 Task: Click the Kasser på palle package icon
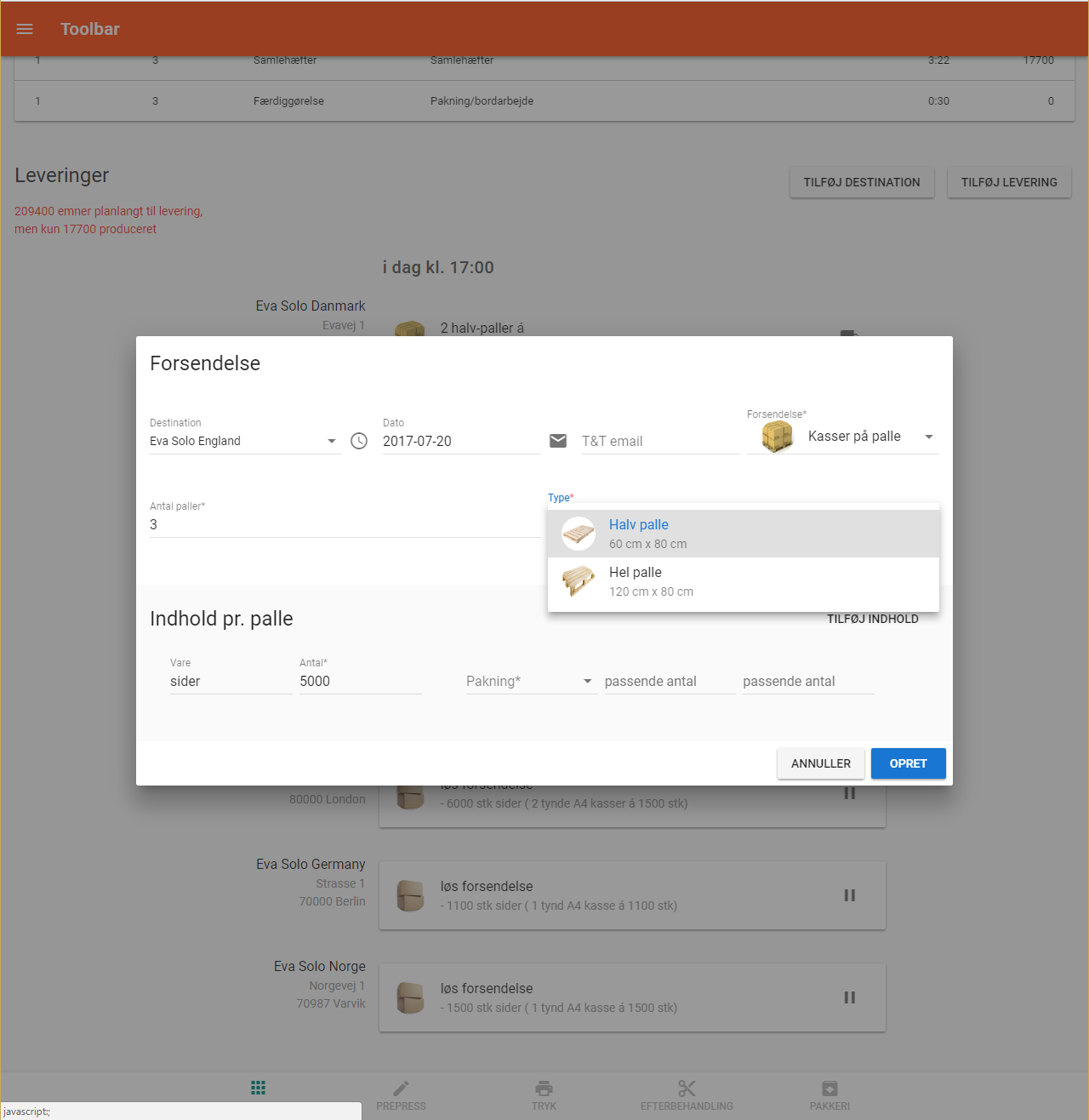pyautogui.click(x=777, y=436)
